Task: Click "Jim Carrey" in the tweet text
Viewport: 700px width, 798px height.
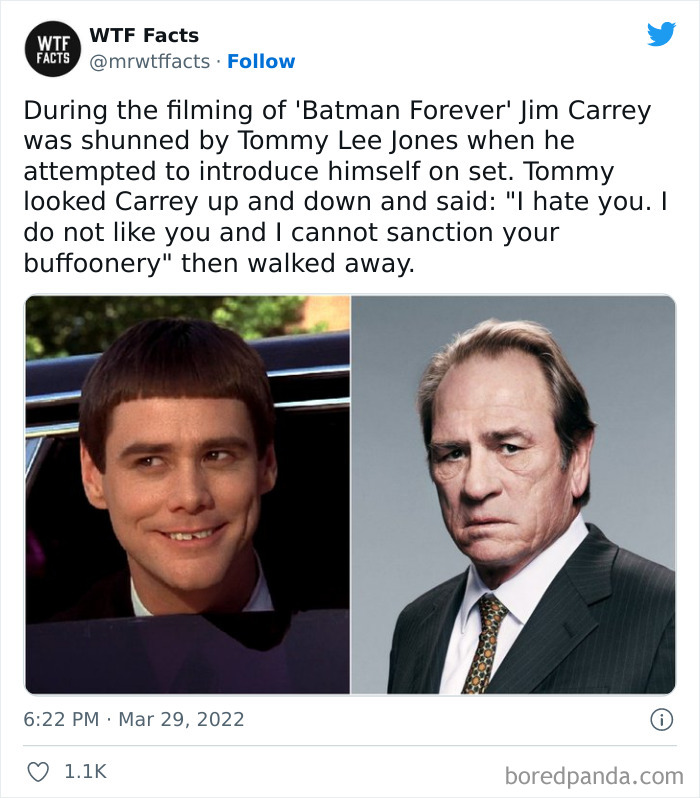Action: point(585,109)
